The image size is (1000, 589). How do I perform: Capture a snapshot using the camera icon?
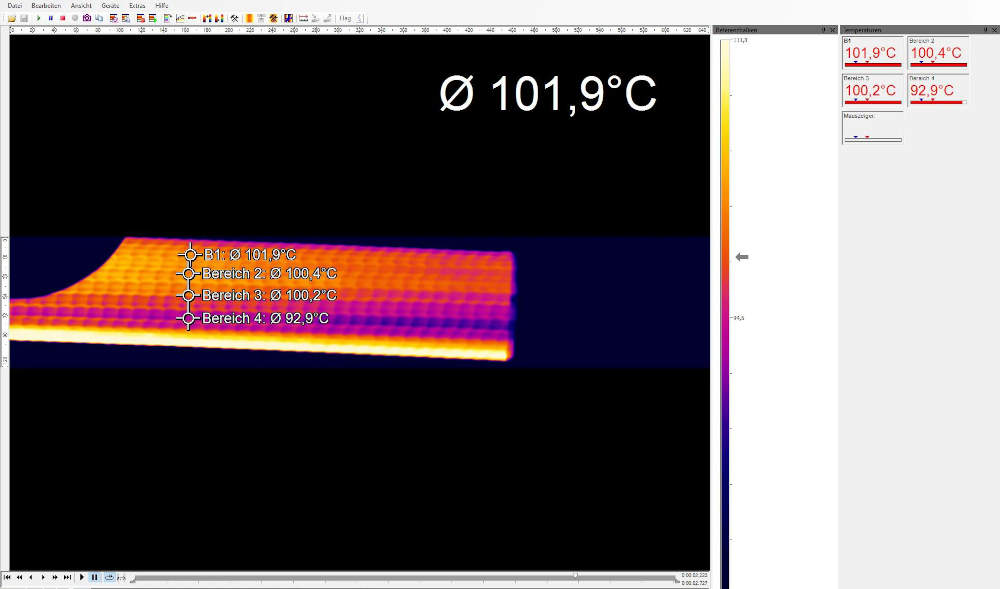click(85, 17)
